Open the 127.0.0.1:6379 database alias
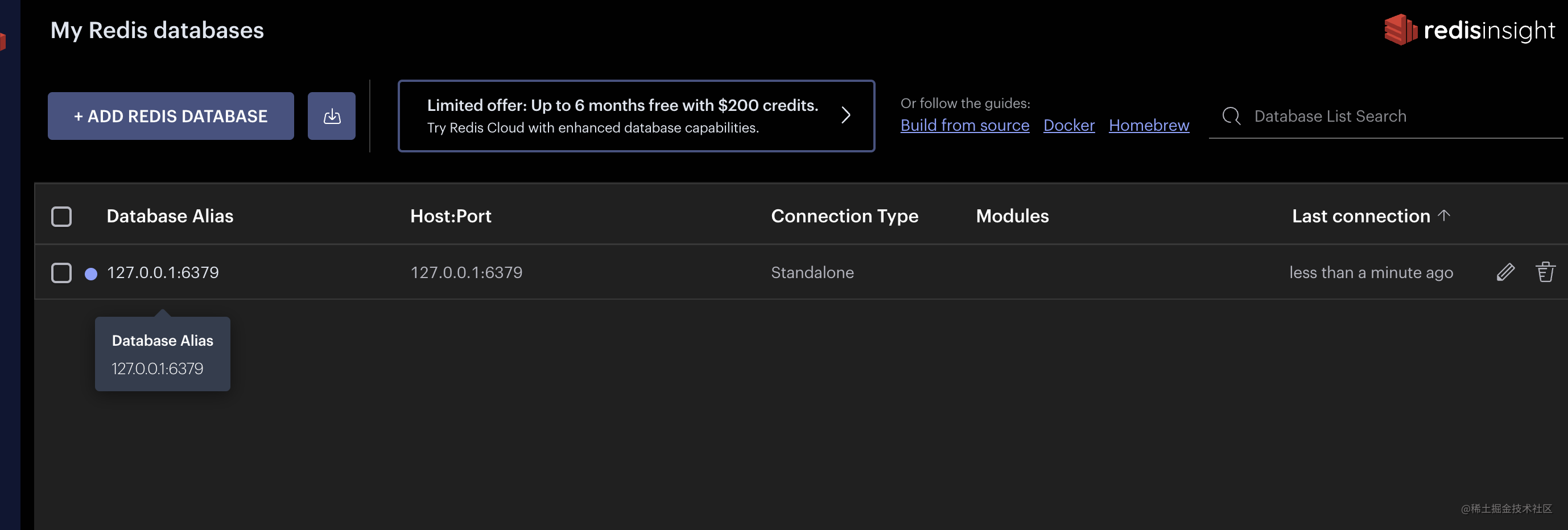This screenshot has width=1568, height=530. pos(163,272)
